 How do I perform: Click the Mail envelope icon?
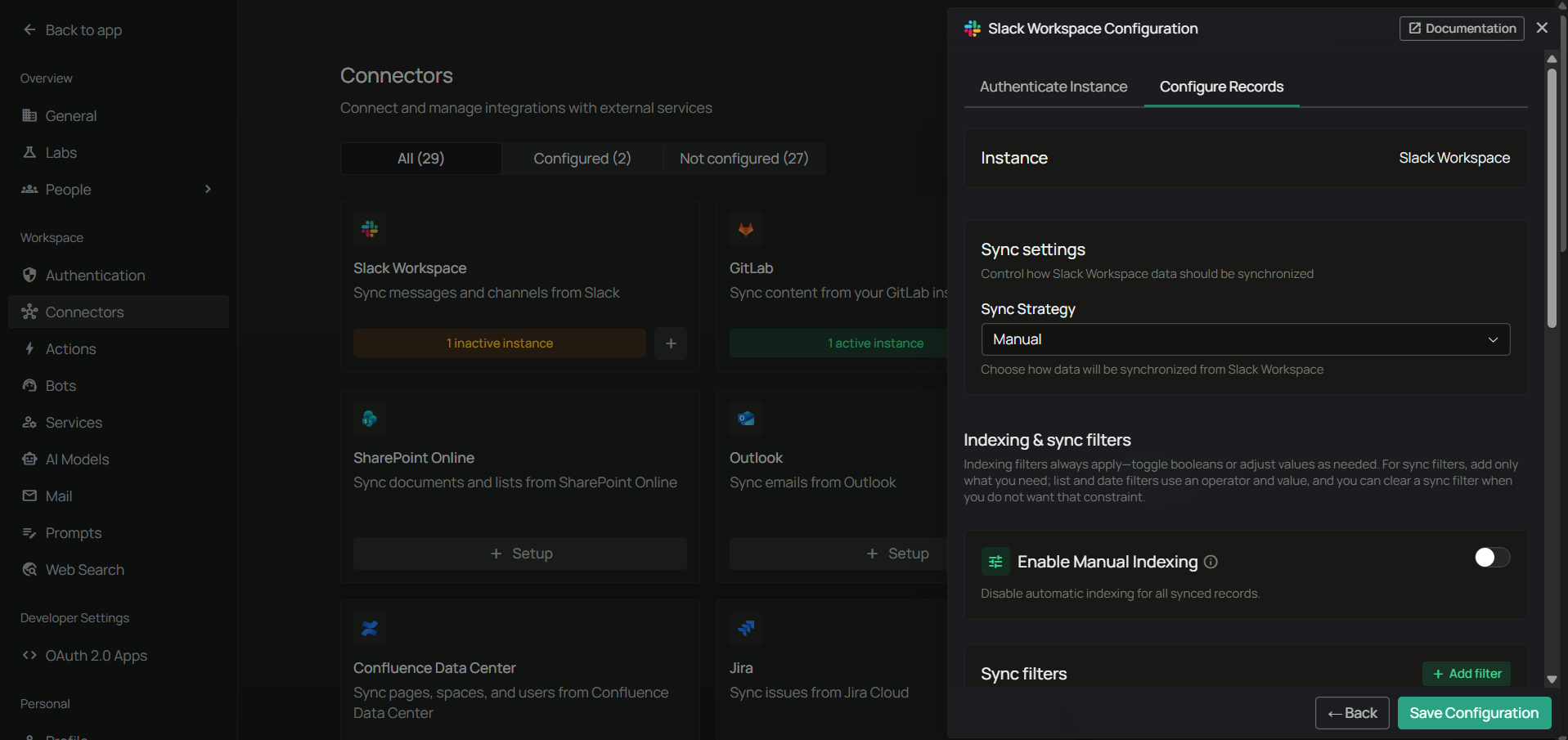coord(29,496)
